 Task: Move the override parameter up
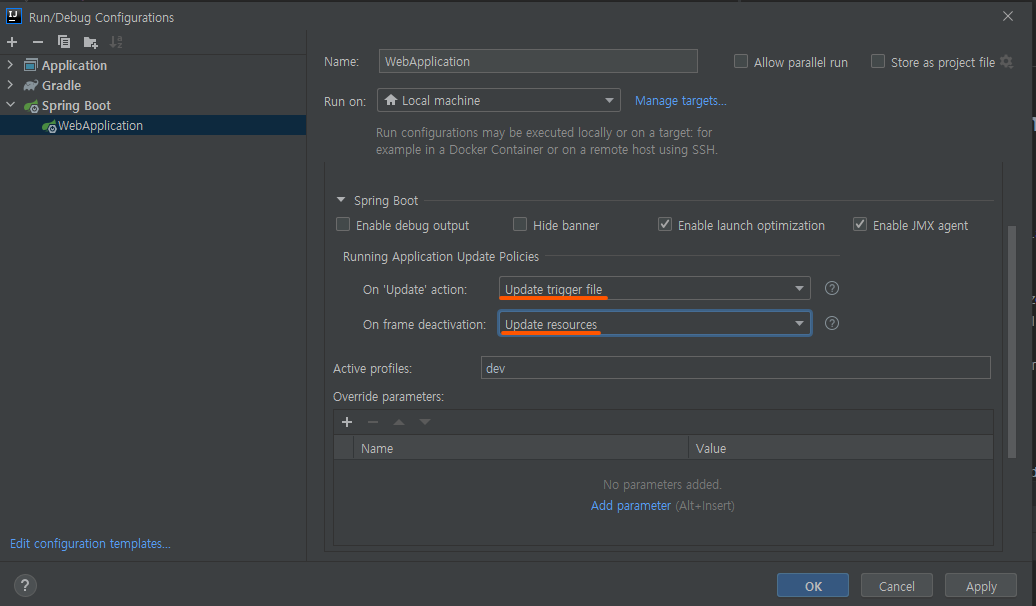click(399, 422)
